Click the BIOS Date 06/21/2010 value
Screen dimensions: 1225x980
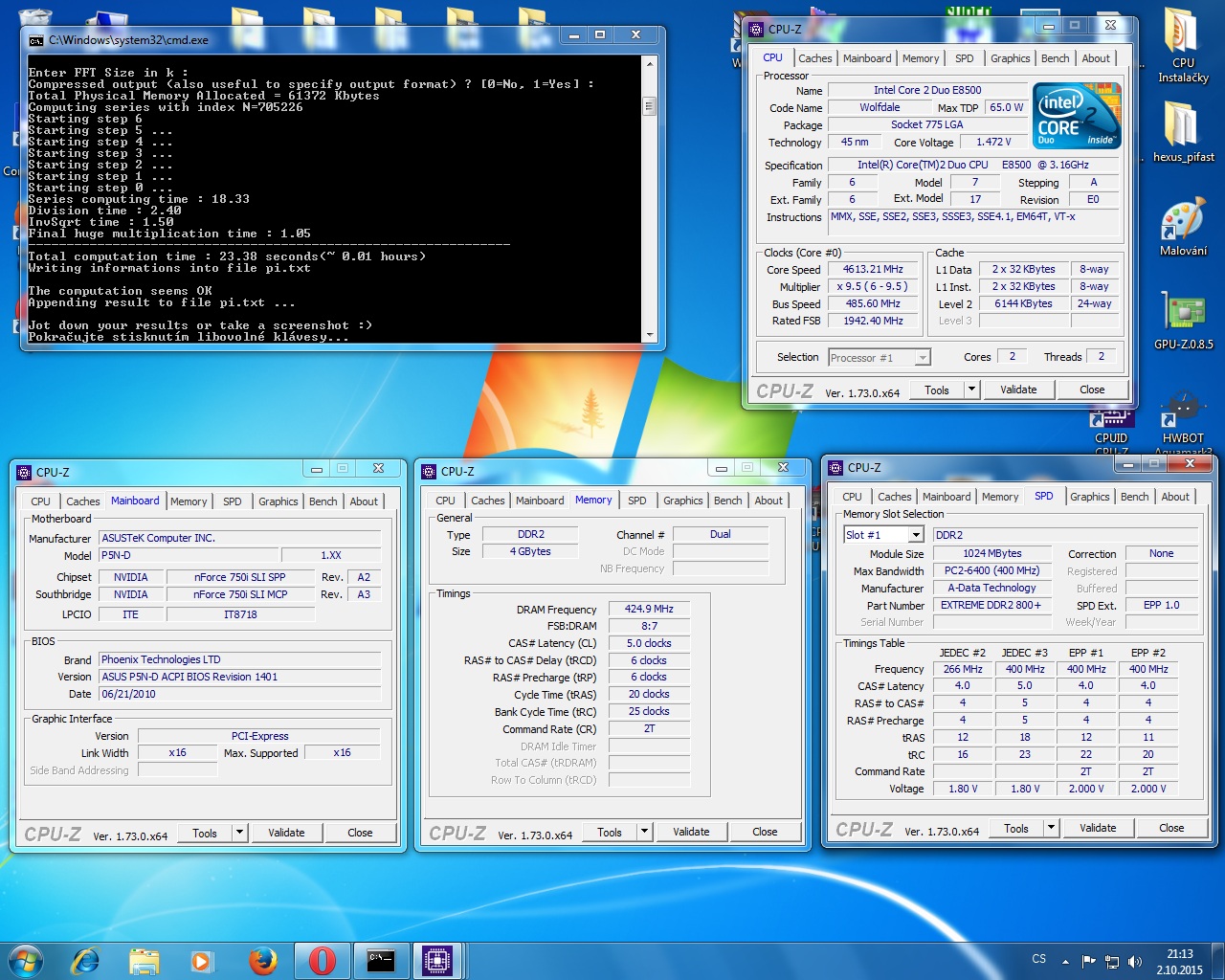(240, 694)
